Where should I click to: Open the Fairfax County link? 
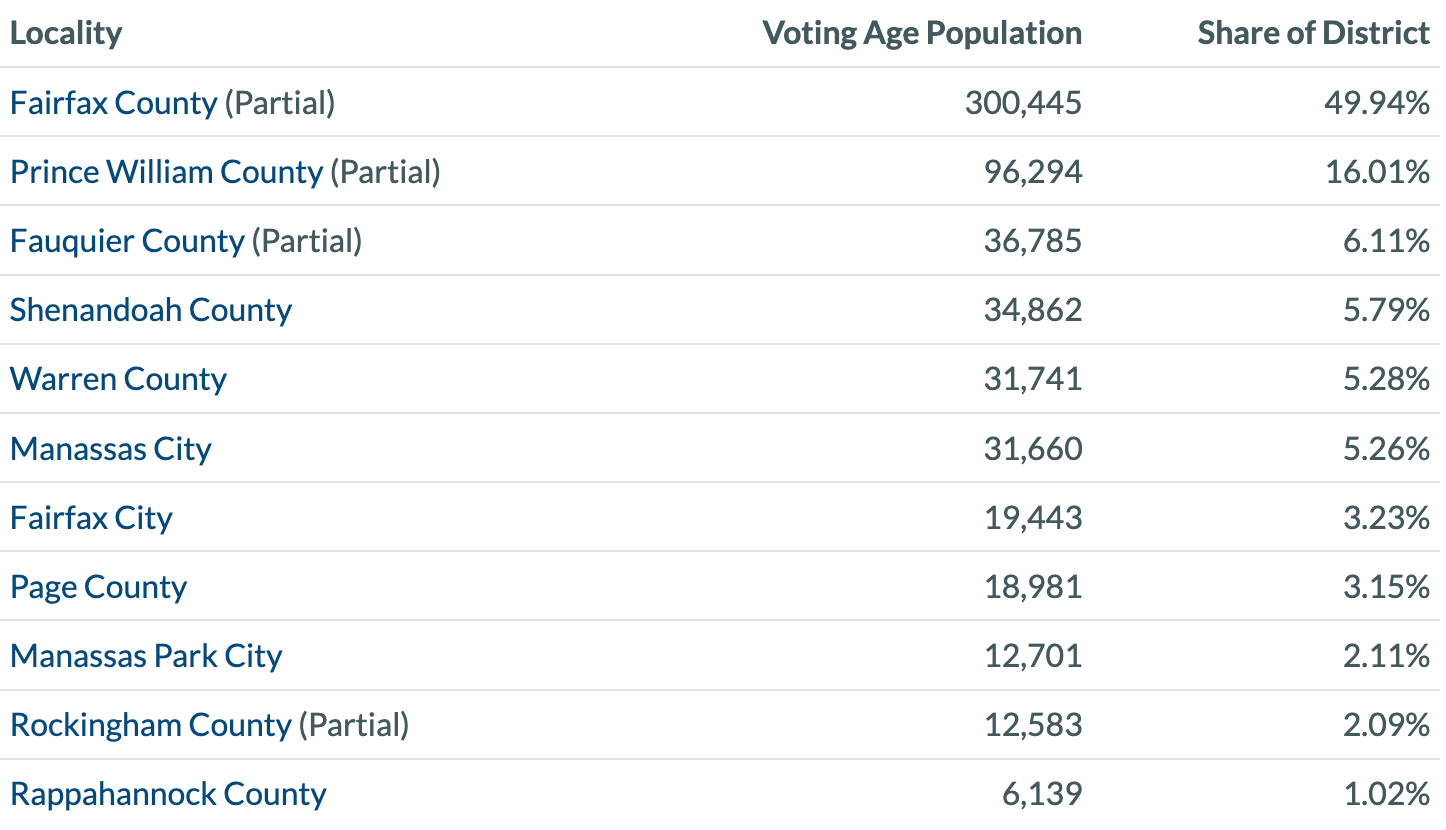click(x=113, y=103)
